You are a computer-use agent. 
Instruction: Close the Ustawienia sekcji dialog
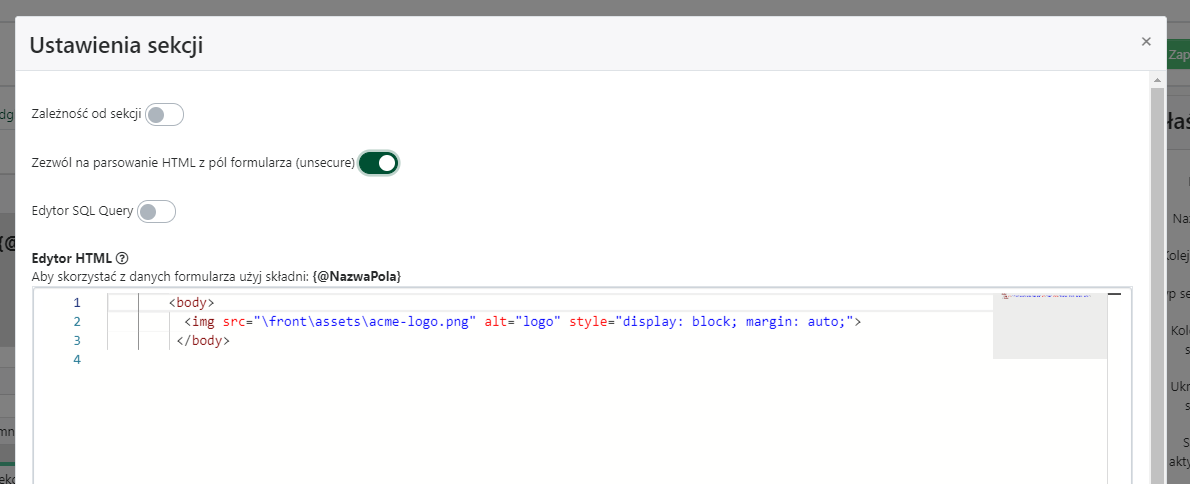(x=1146, y=42)
